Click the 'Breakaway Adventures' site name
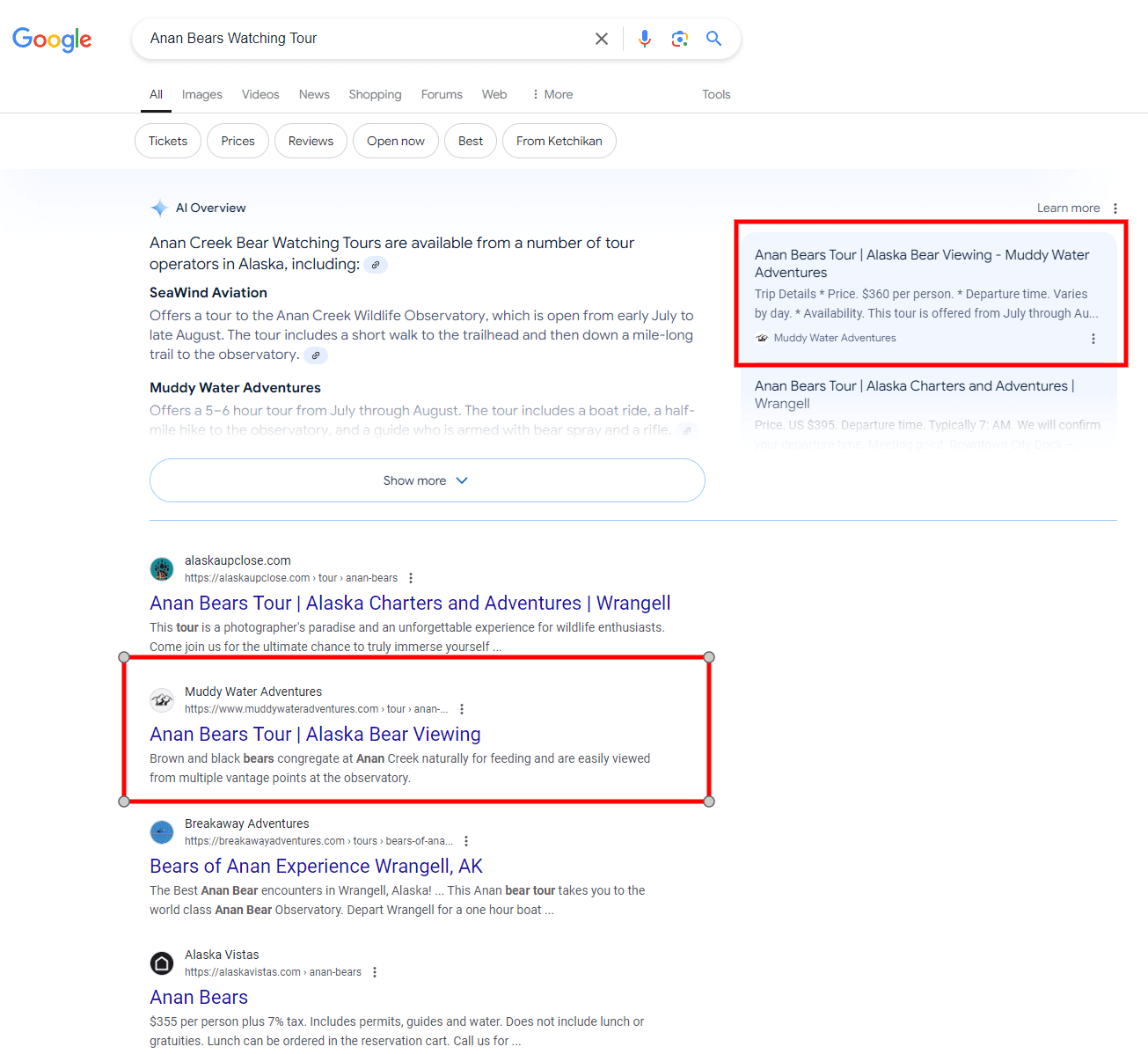1148x1054 pixels. pyautogui.click(x=247, y=823)
